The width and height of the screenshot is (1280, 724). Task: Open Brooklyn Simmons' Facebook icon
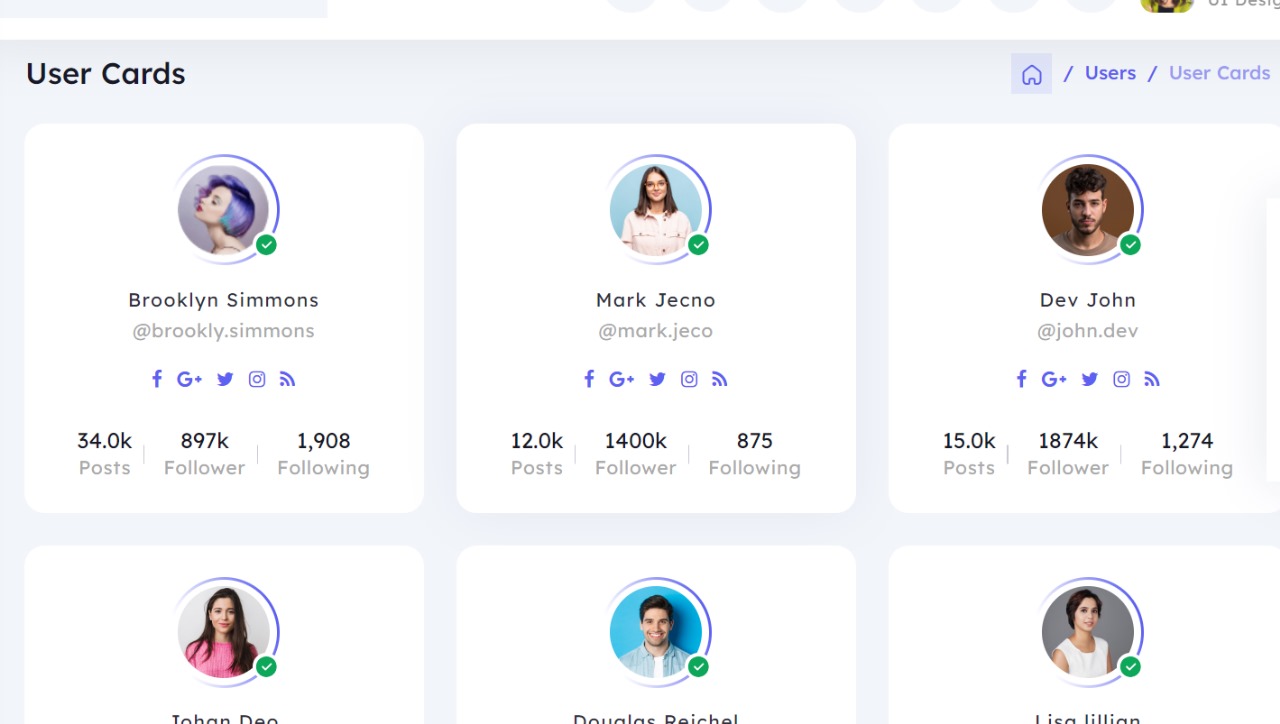click(x=157, y=379)
